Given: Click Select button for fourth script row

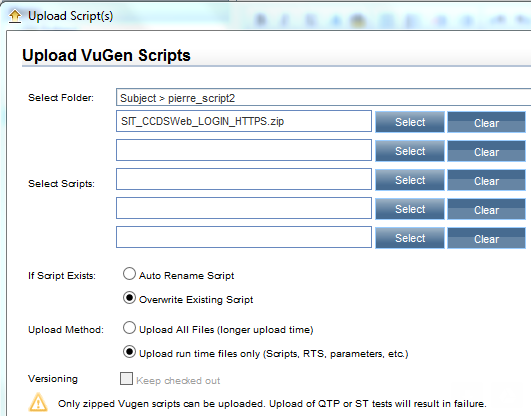Looking at the screenshot, I should point(410,209).
